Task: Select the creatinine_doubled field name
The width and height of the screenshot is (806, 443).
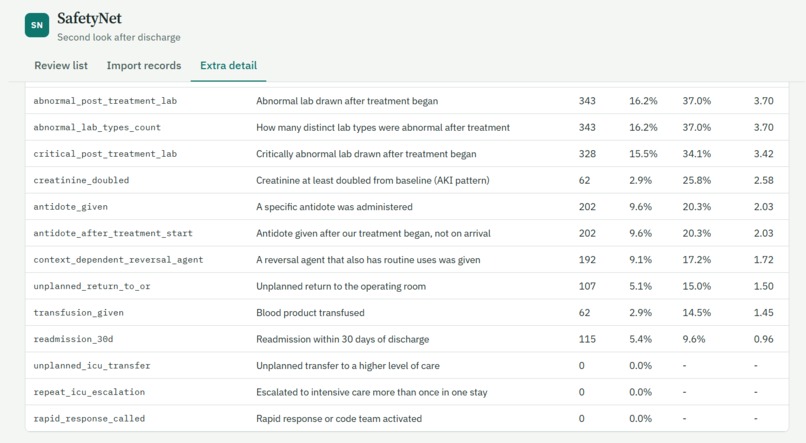Action: [81, 180]
